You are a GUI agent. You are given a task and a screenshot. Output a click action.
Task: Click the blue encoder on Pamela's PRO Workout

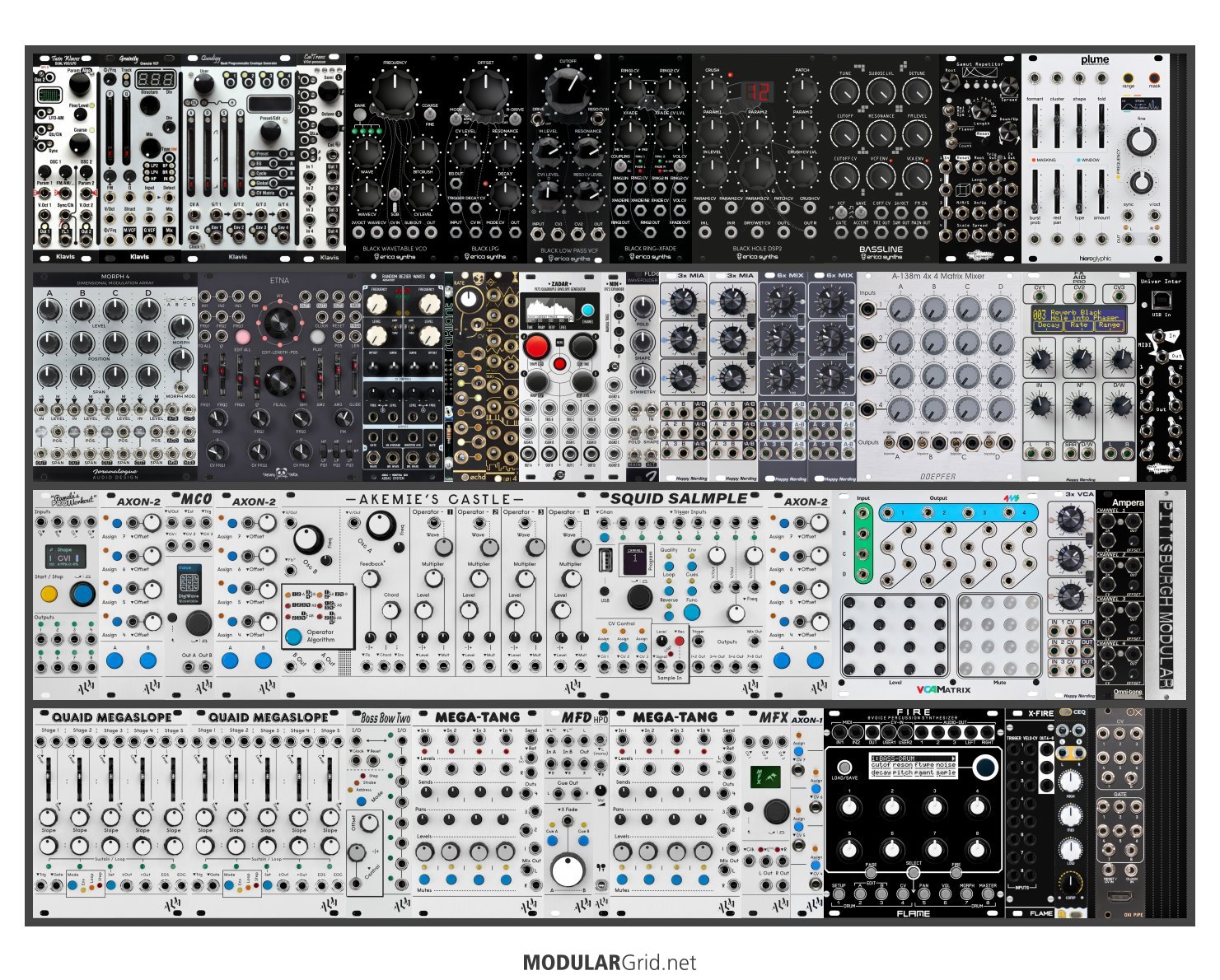click(x=82, y=594)
